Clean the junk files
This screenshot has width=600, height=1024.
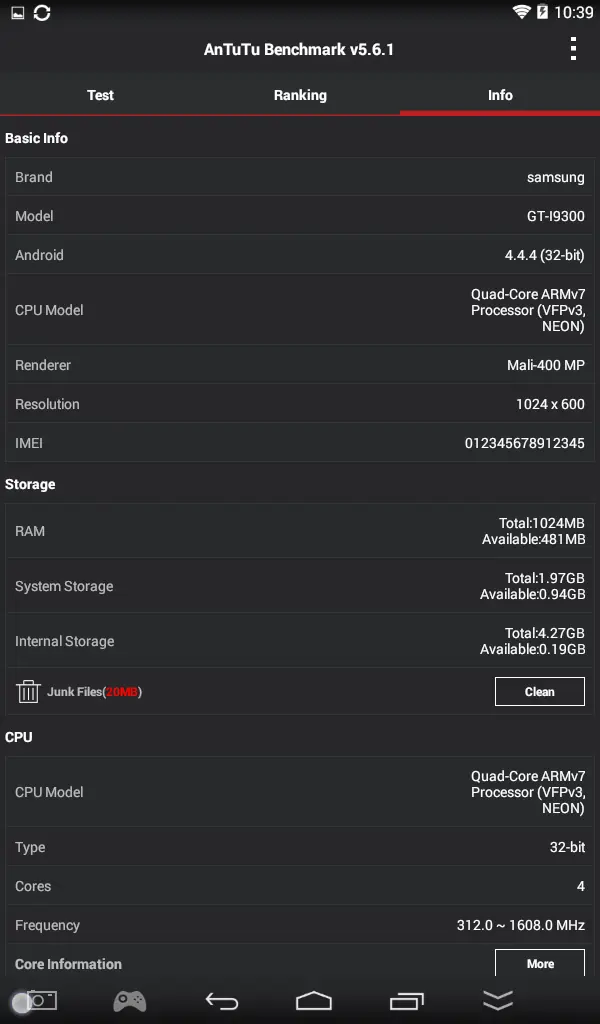pos(540,692)
